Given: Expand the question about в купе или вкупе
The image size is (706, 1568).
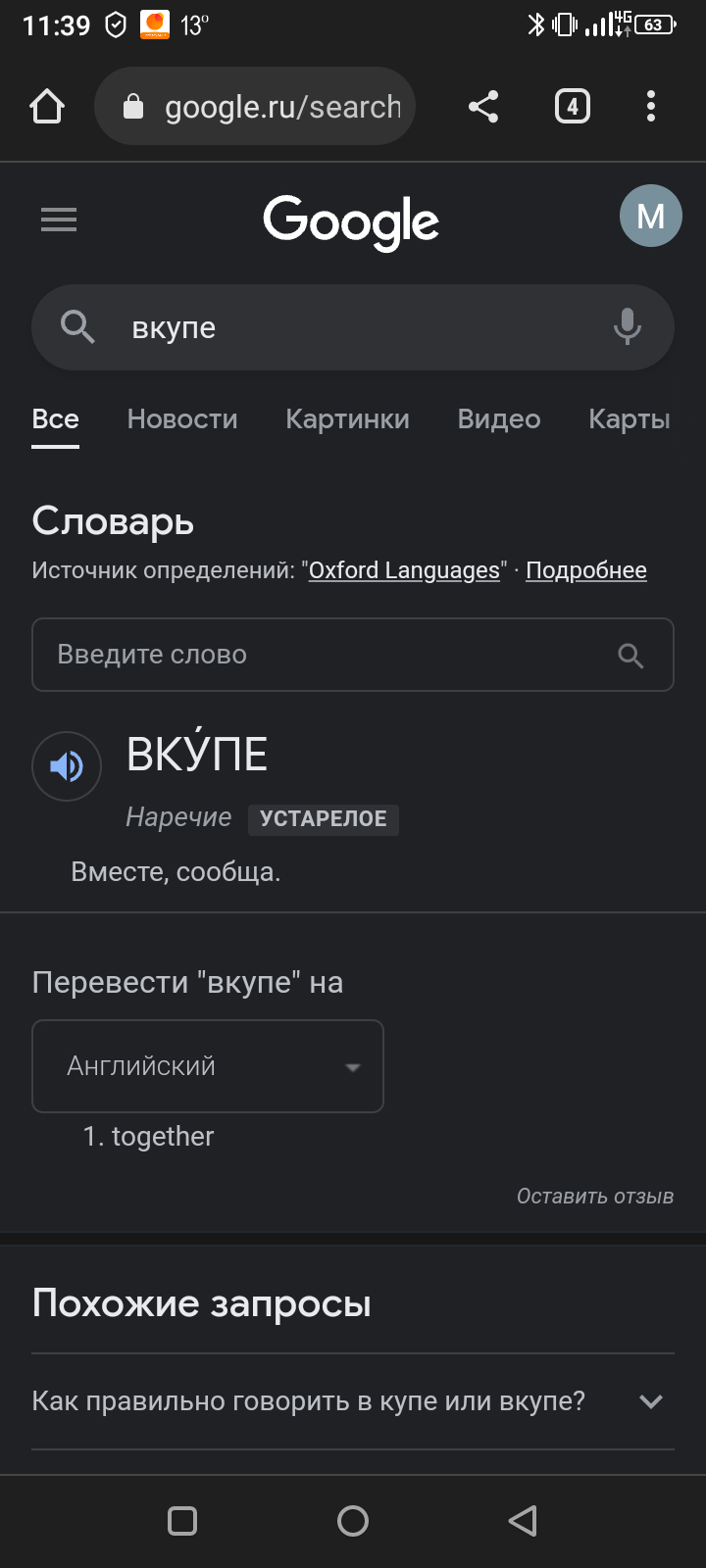Looking at the screenshot, I should pyautogui.click(x=650, y=1401).
